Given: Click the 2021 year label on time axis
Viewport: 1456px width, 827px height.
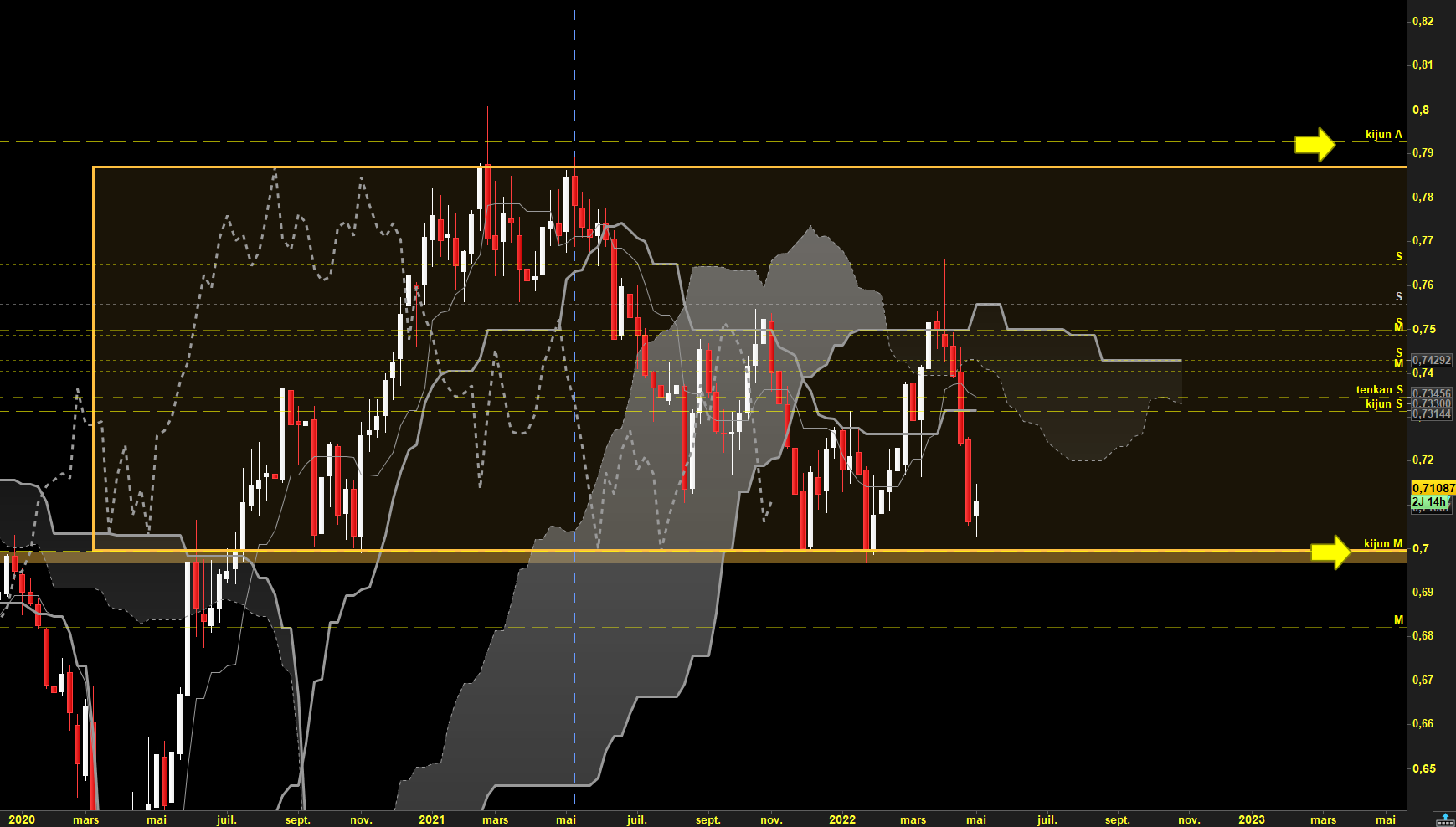Looking at the screenshot, I should click(432, 819).
